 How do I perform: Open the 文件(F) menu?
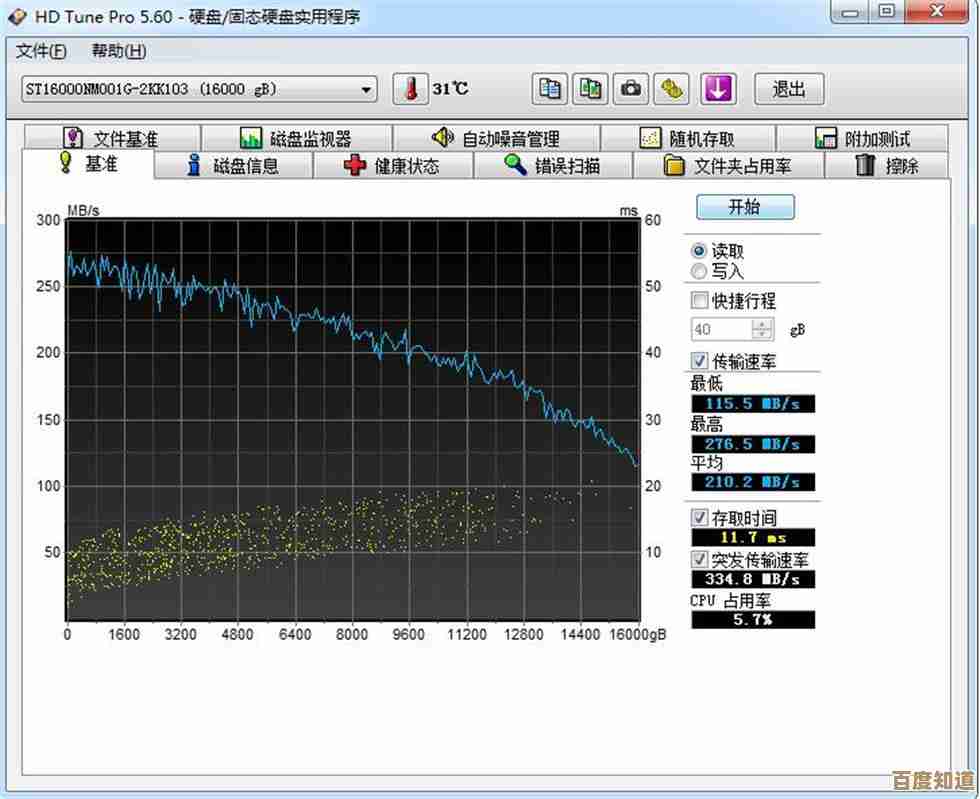tap(42, 51)
